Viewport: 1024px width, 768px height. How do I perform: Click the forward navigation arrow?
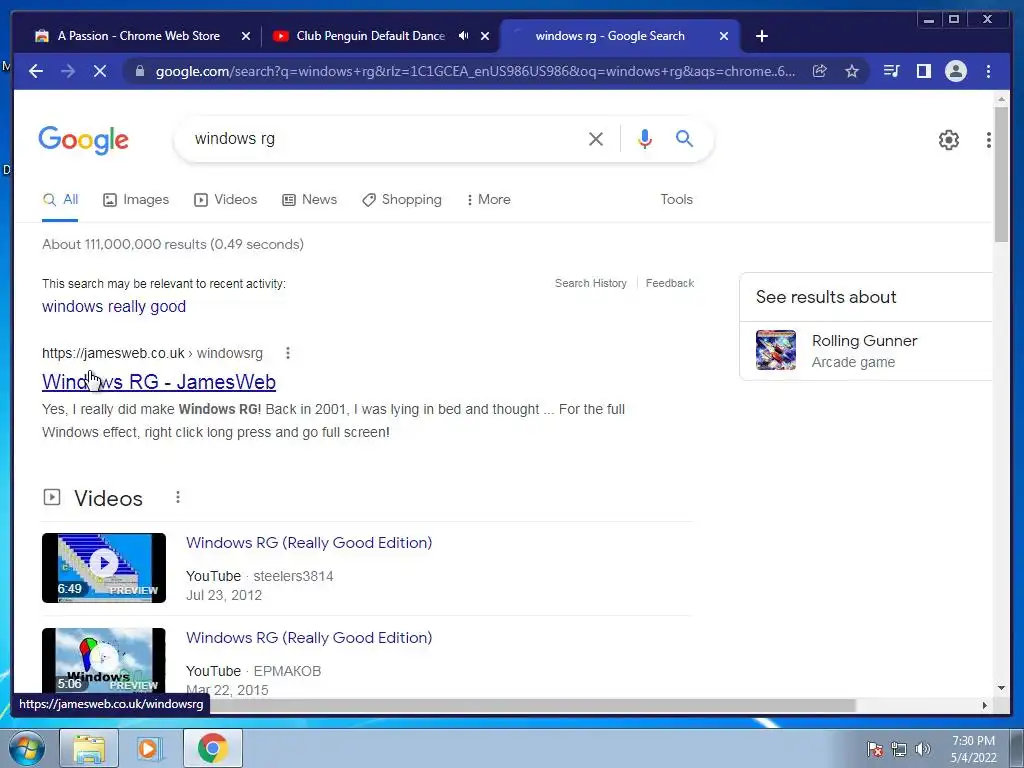pos(68,71)
